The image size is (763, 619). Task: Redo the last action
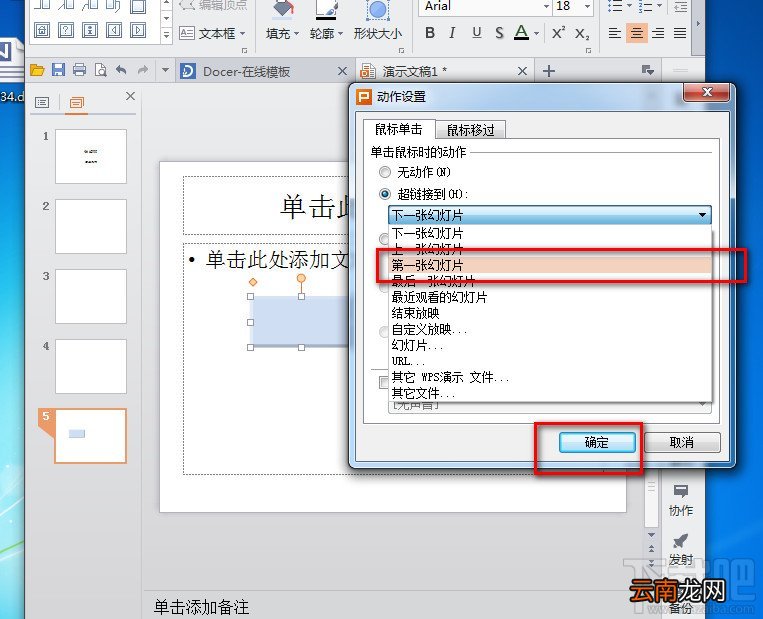coord(142,71)
